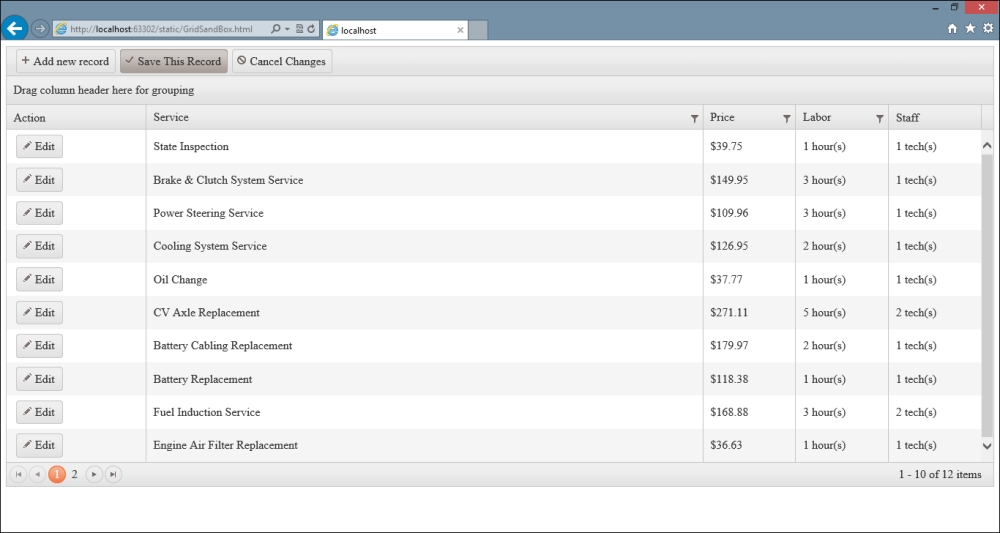This screenshot has width=1000, height=533.
Task: Edit the Battery Cabling Replacement row
Action: pos(40,346)
